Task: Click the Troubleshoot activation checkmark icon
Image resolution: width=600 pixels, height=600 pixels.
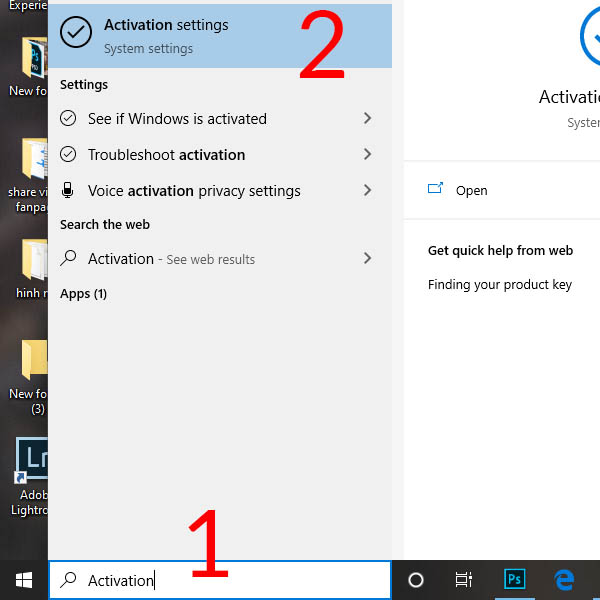Action: click(68, 154)
